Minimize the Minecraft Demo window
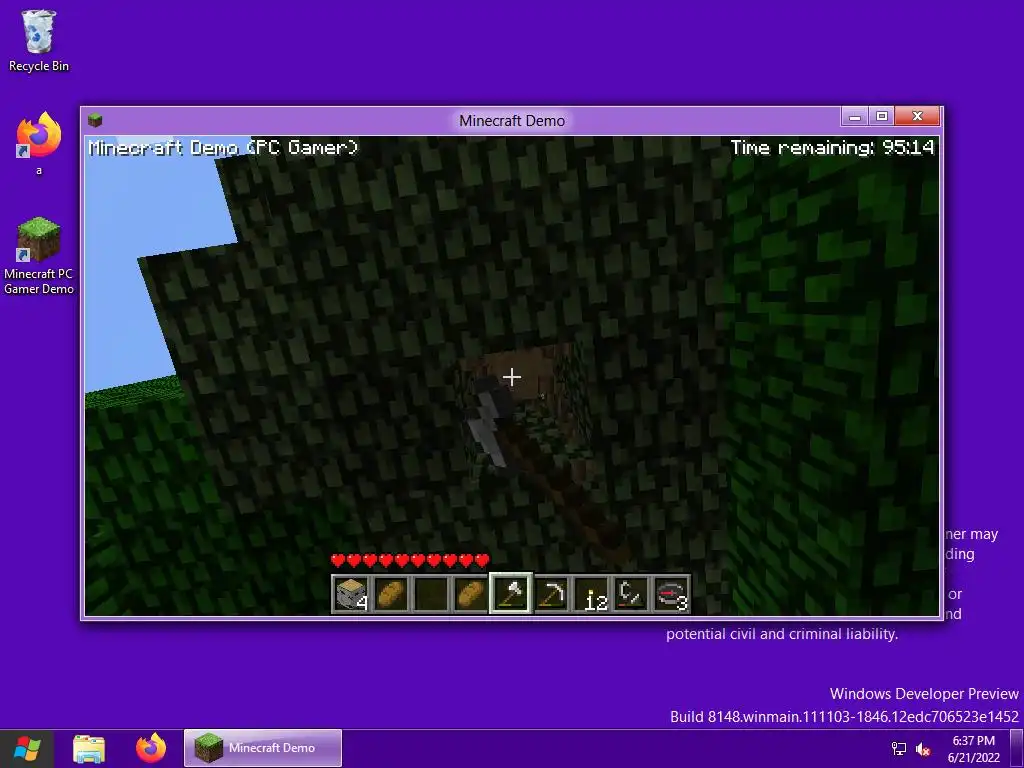This screenshot has height=768, width=1024. [x=854, y=117]
